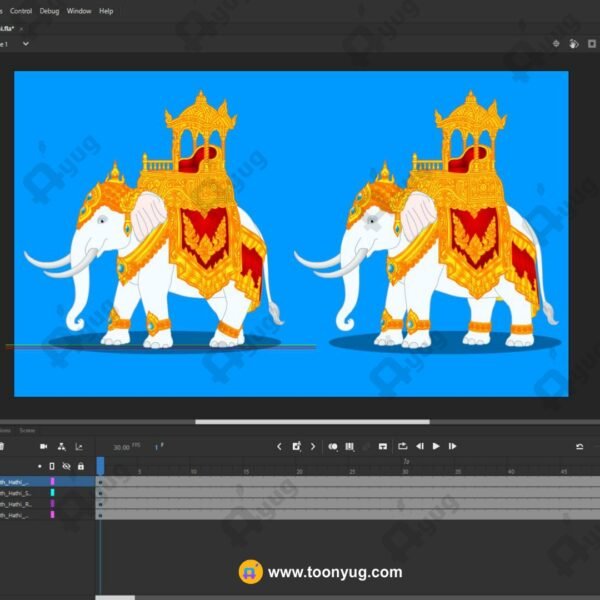
Task: Go to previous keyframe arrow
Action: [279, 447]
